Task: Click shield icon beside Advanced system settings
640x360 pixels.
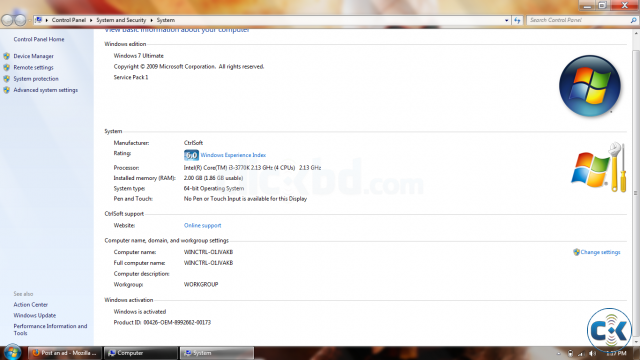Action: click(x=7, y=90)
